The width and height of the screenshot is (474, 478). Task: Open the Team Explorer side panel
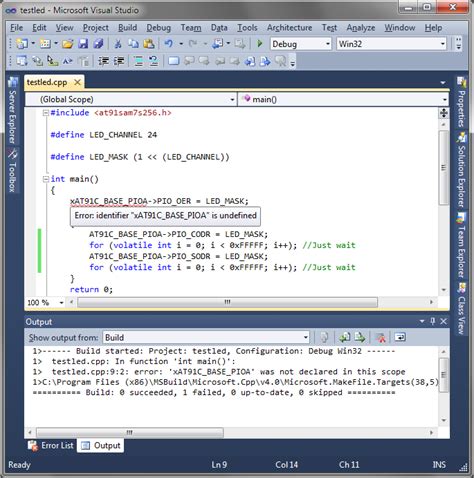tap(461, 246)
